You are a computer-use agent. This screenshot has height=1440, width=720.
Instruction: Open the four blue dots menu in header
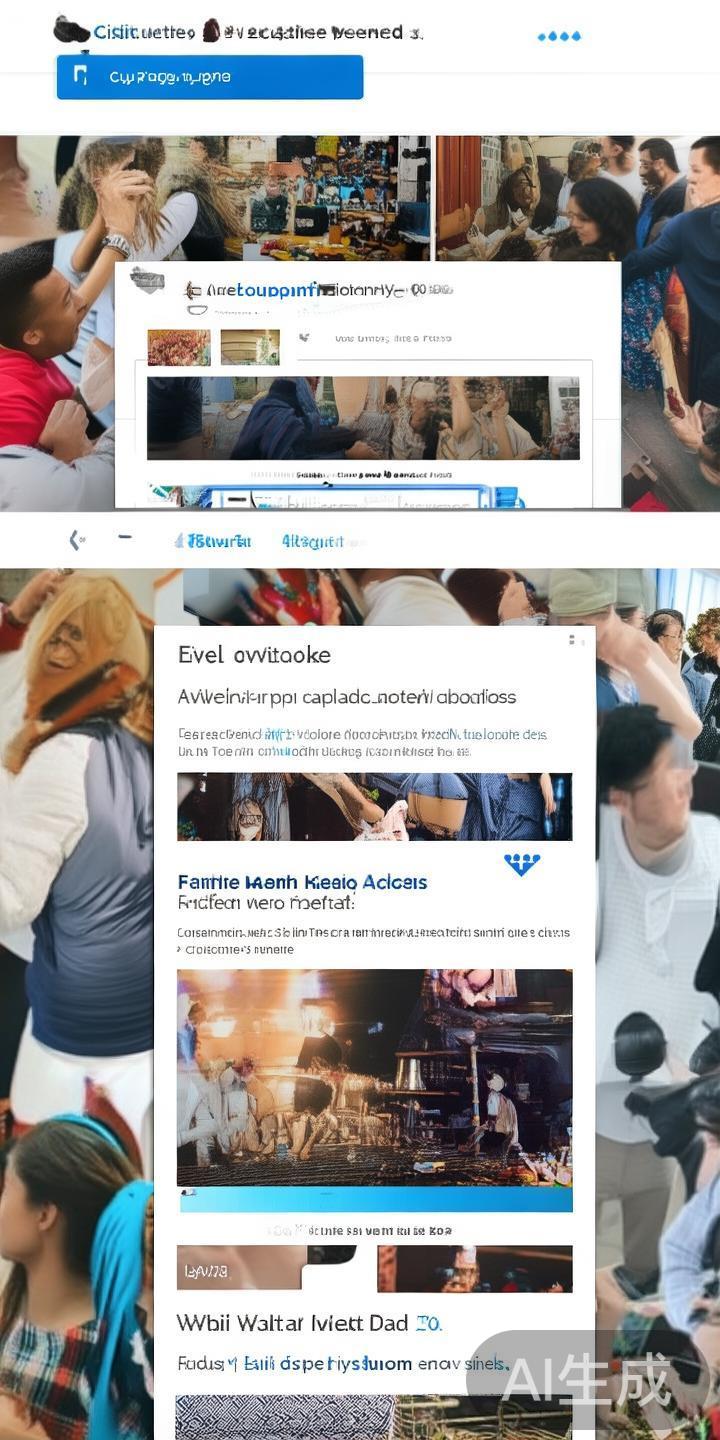(559, 36)
